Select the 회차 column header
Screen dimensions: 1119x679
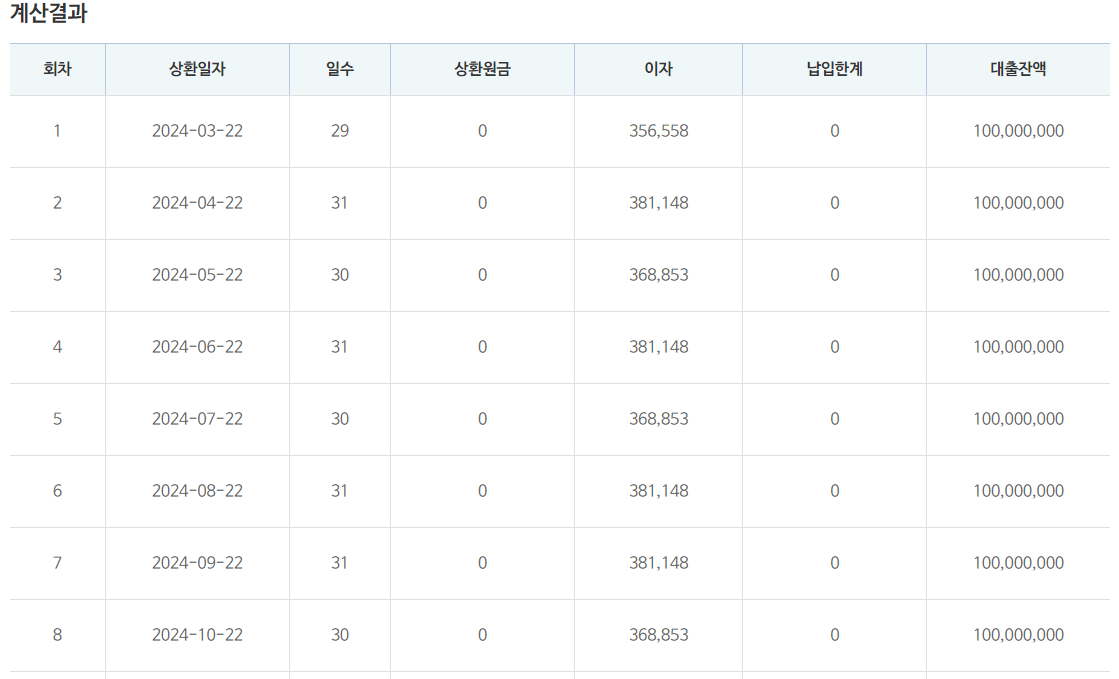(x=56, y=68)
